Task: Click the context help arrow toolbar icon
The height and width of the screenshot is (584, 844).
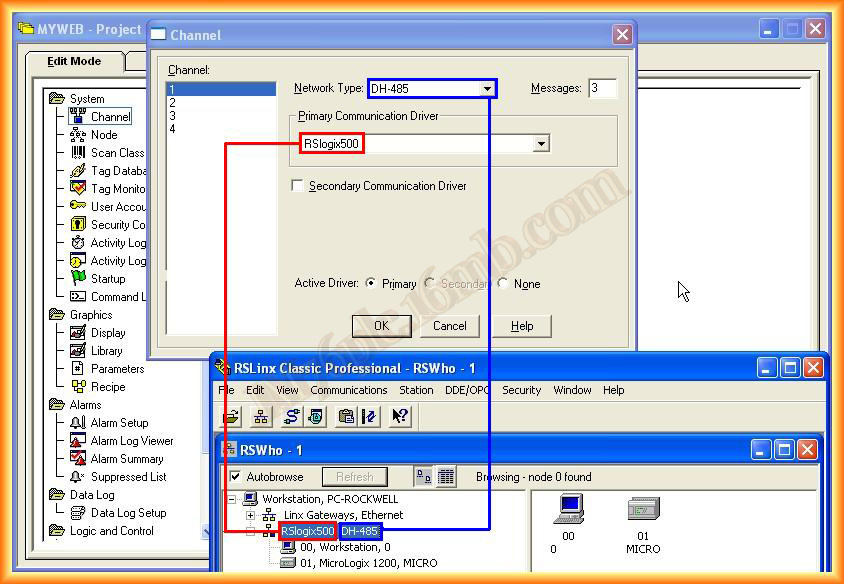Action: pyautogui.click(x=400, y=417)
